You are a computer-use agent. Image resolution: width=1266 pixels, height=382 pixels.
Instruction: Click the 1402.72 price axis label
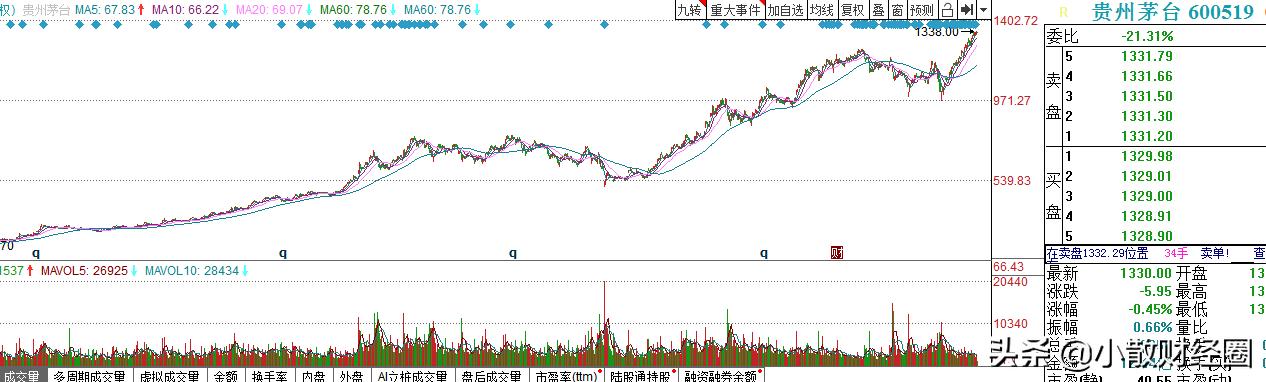(1015, 21)
